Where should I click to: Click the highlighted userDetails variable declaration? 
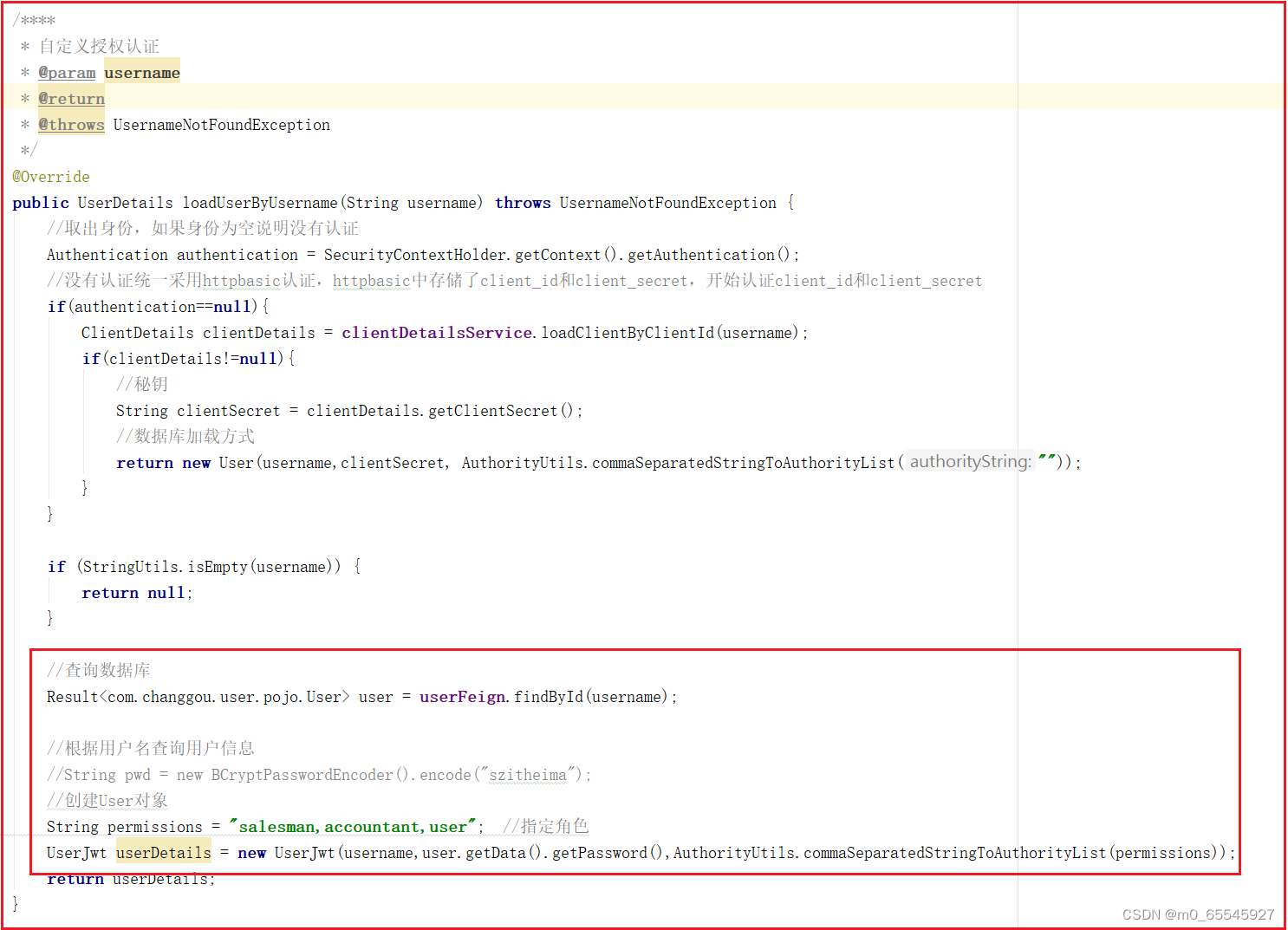pos(164,853)
